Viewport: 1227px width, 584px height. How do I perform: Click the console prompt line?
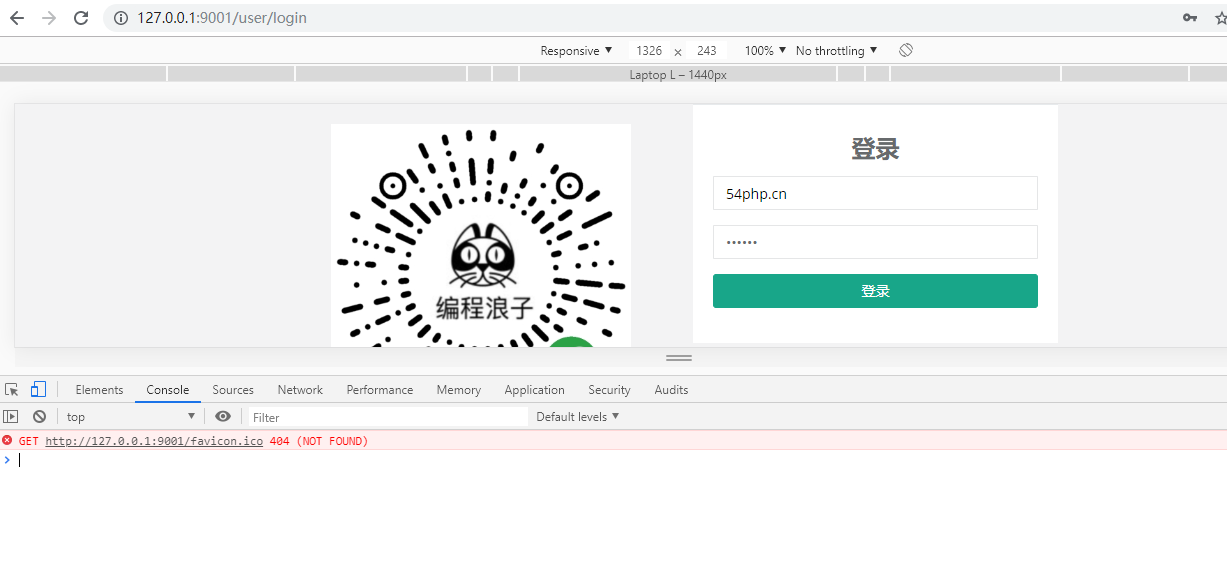click(613, 460)
